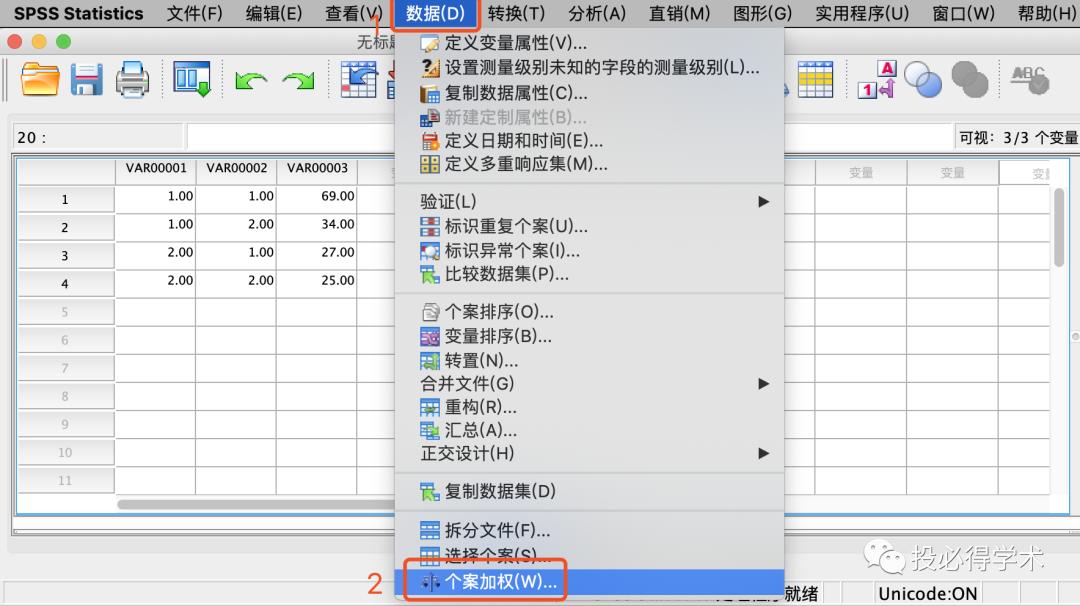This screenshot has width=1080, height=606.
Task: Click the VAR00002 column header
Action: pyautogui.click(x=236, y=169)
